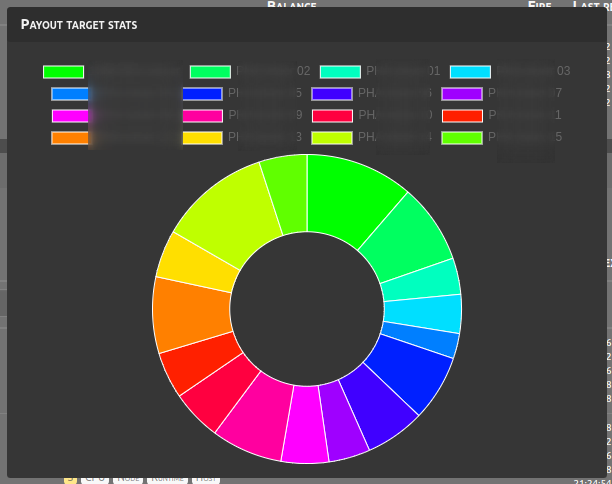Click the magenta legend swatch
Screen dimensions: 612x484
71,116
